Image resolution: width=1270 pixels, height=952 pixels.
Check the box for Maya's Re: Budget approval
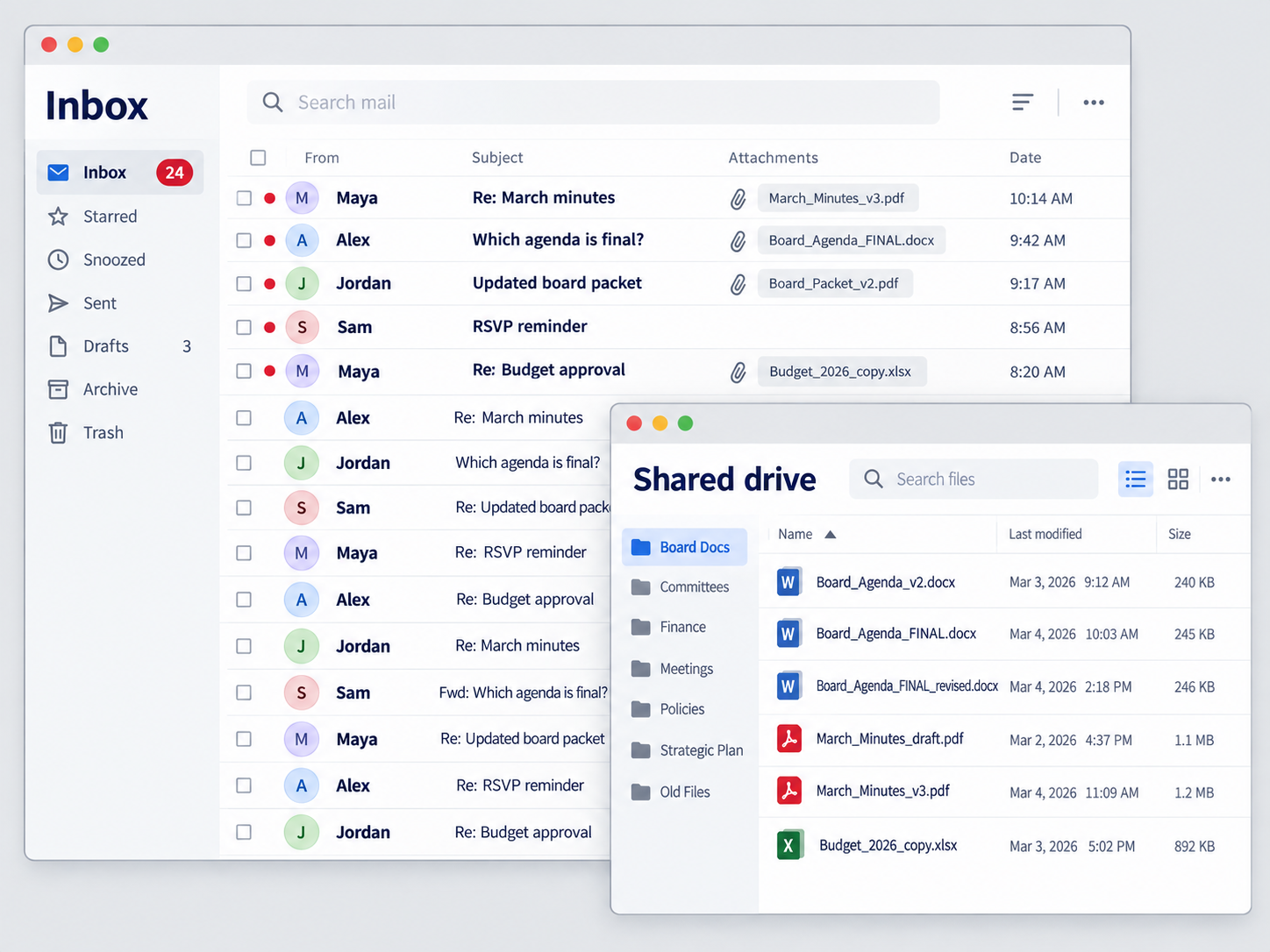(x=244, y=371)
